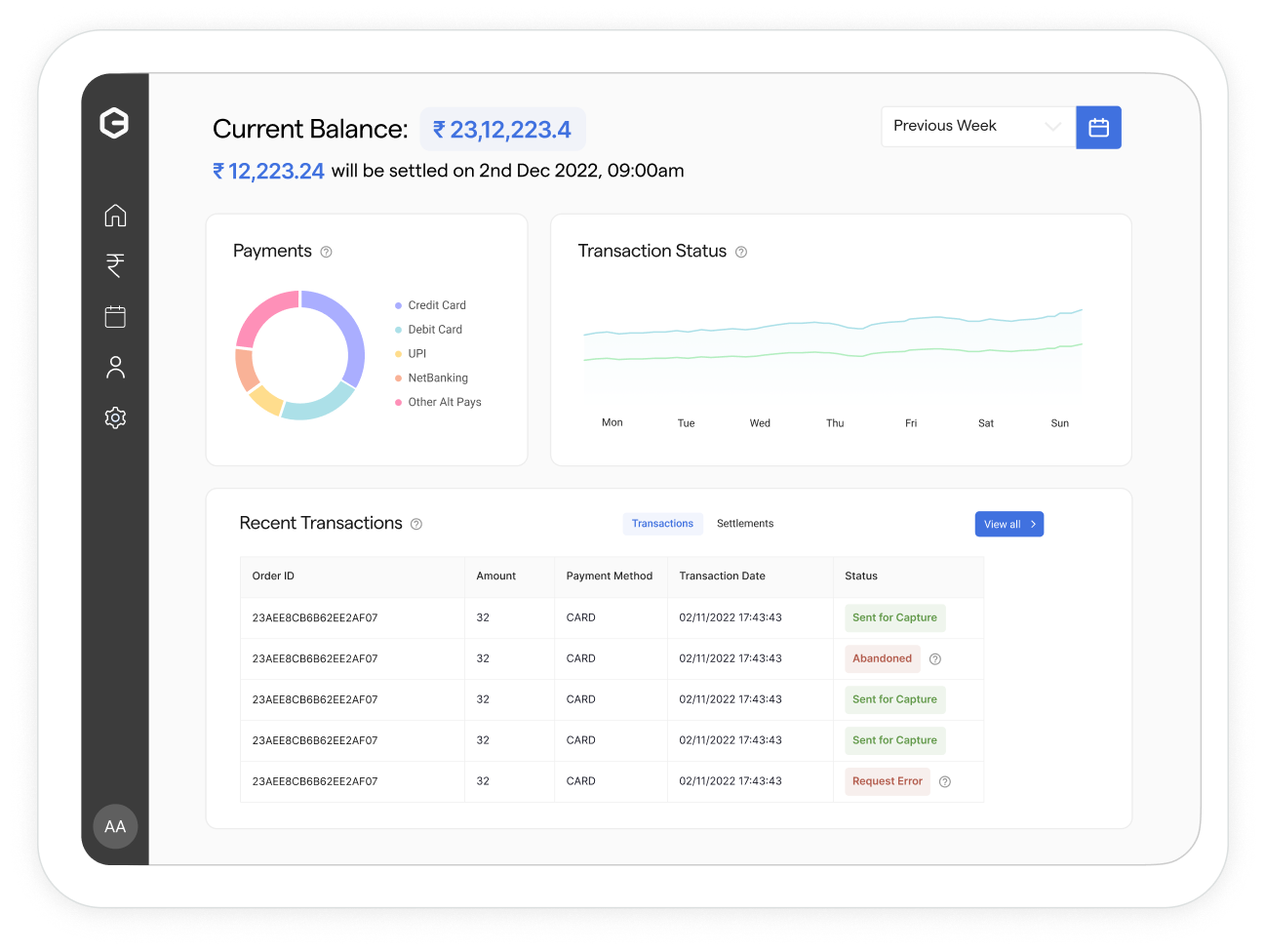
Task: Expand the Previous Week dropdown
Action: pyautogui.click(x=977, y=127)
